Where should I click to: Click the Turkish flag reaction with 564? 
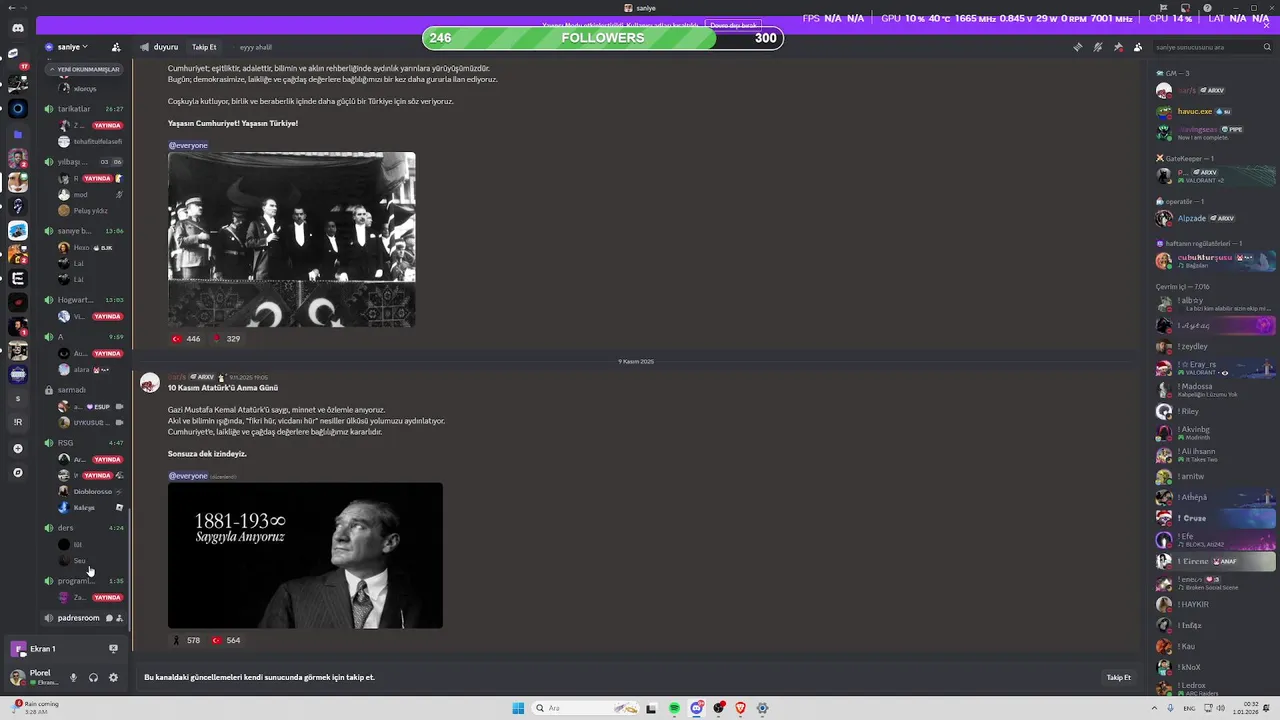[x=227, y=640]
